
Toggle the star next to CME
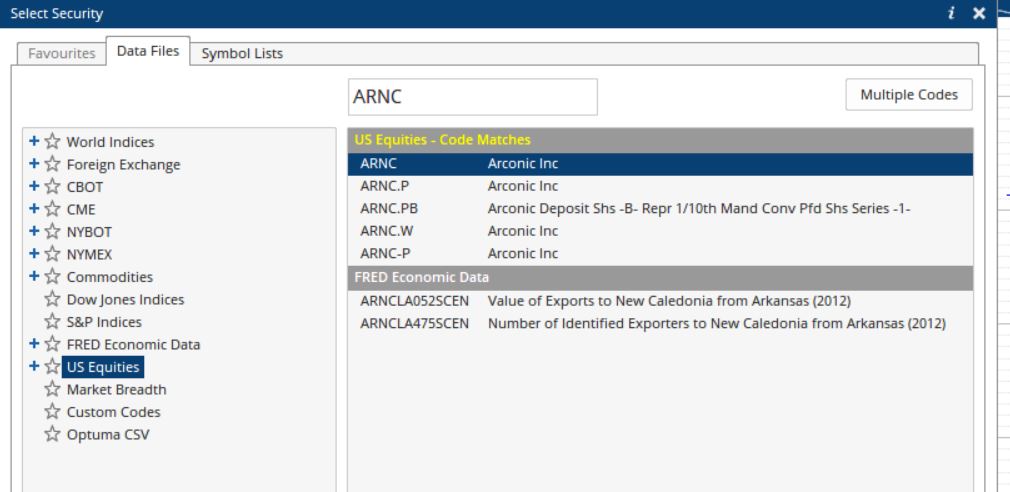tap(52, 209)
